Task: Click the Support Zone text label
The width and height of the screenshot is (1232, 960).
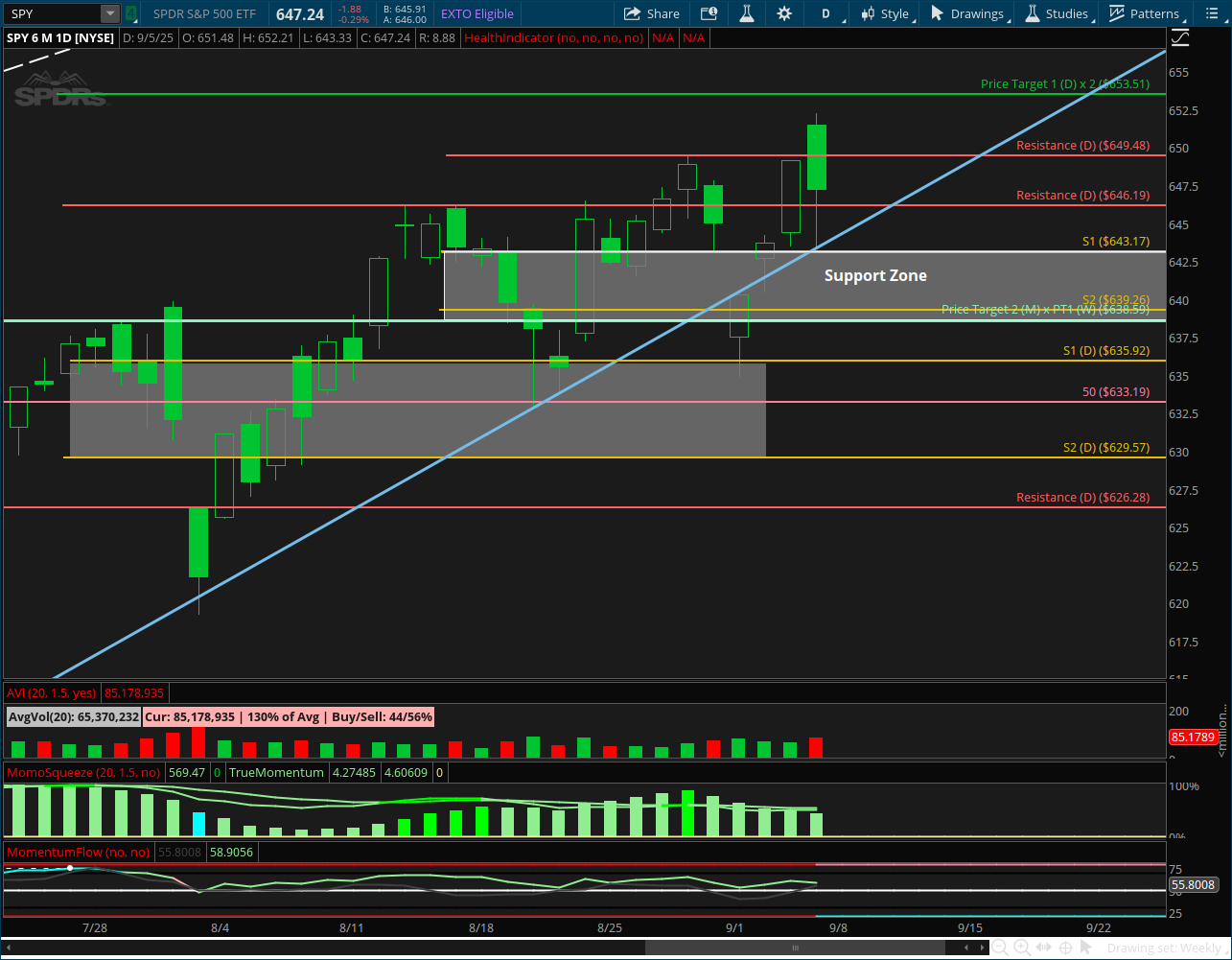Action: [875, 275]
